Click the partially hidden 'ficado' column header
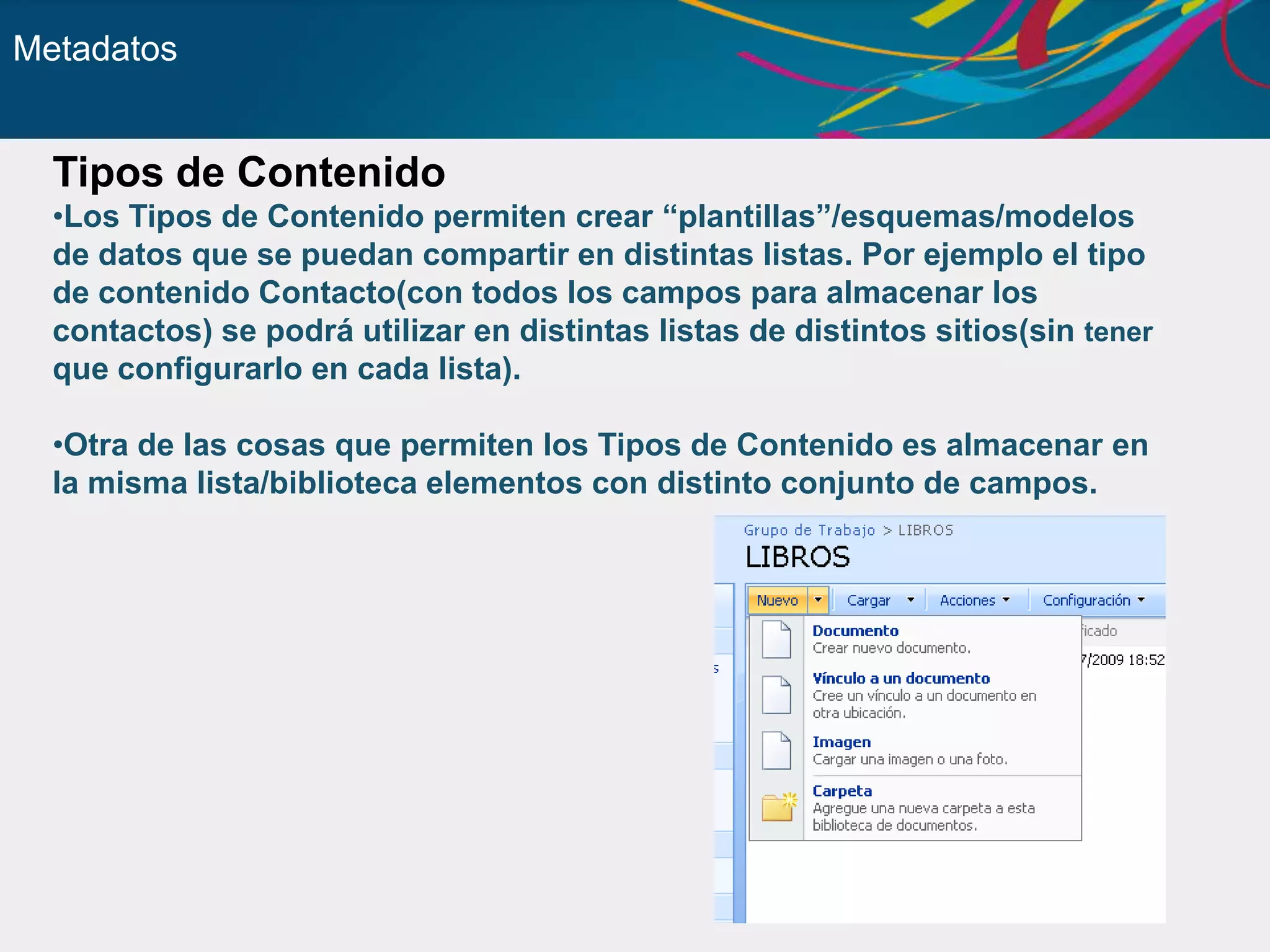Viewport: 1270px width, 952px height. pos(1098,631)
